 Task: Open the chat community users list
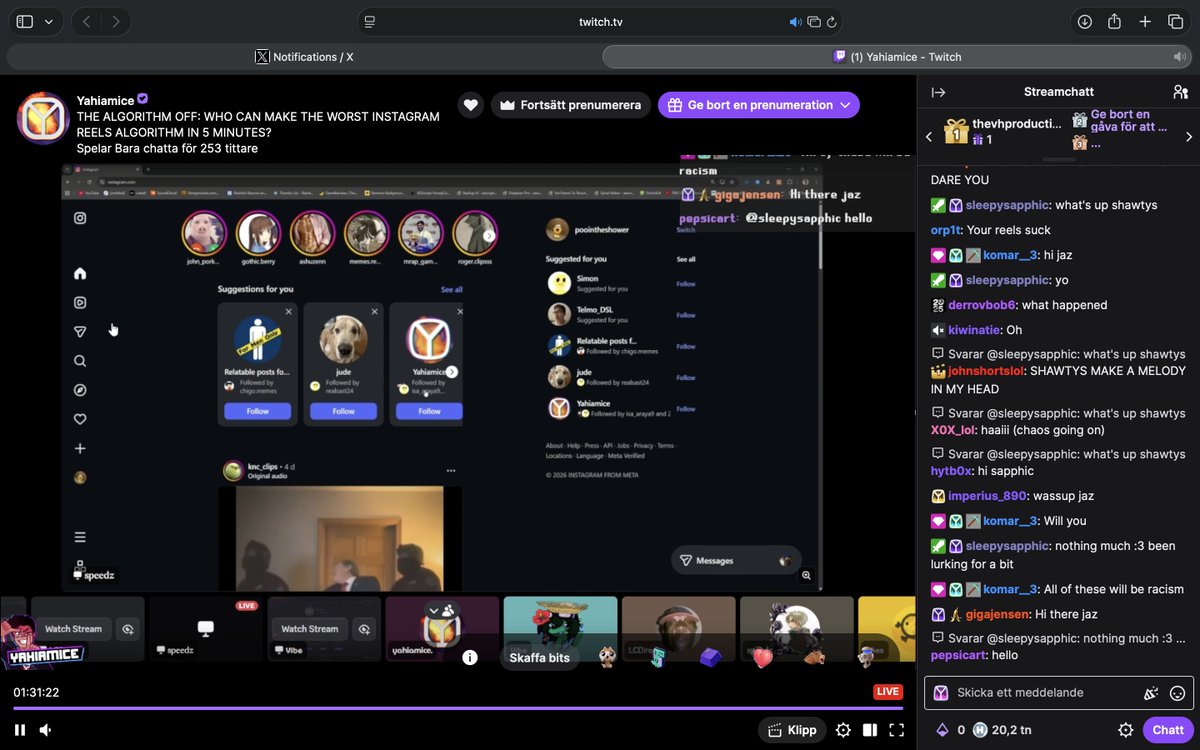pyautogui.click(x=1180, y=92)
